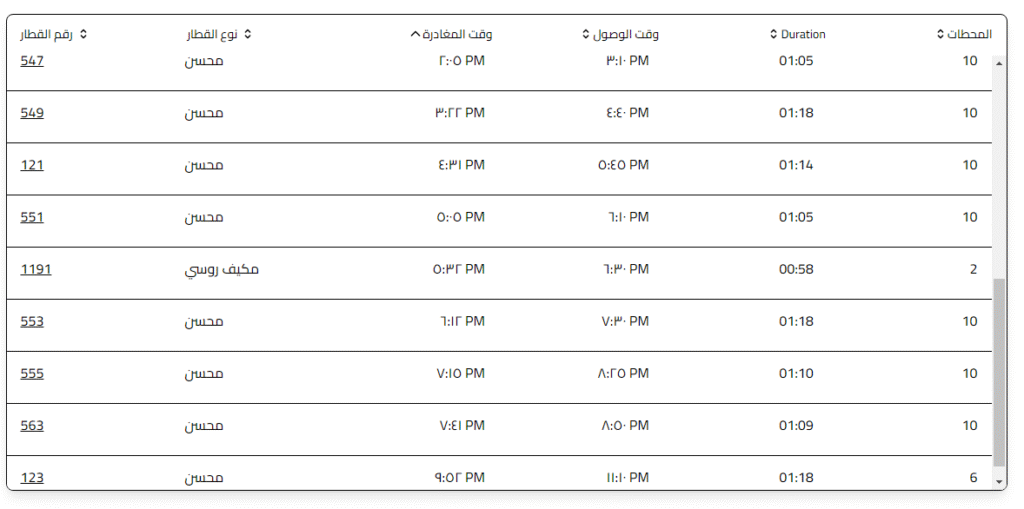Sort by train number column icon
1024x509 pixels.
(x=83, y=34)
